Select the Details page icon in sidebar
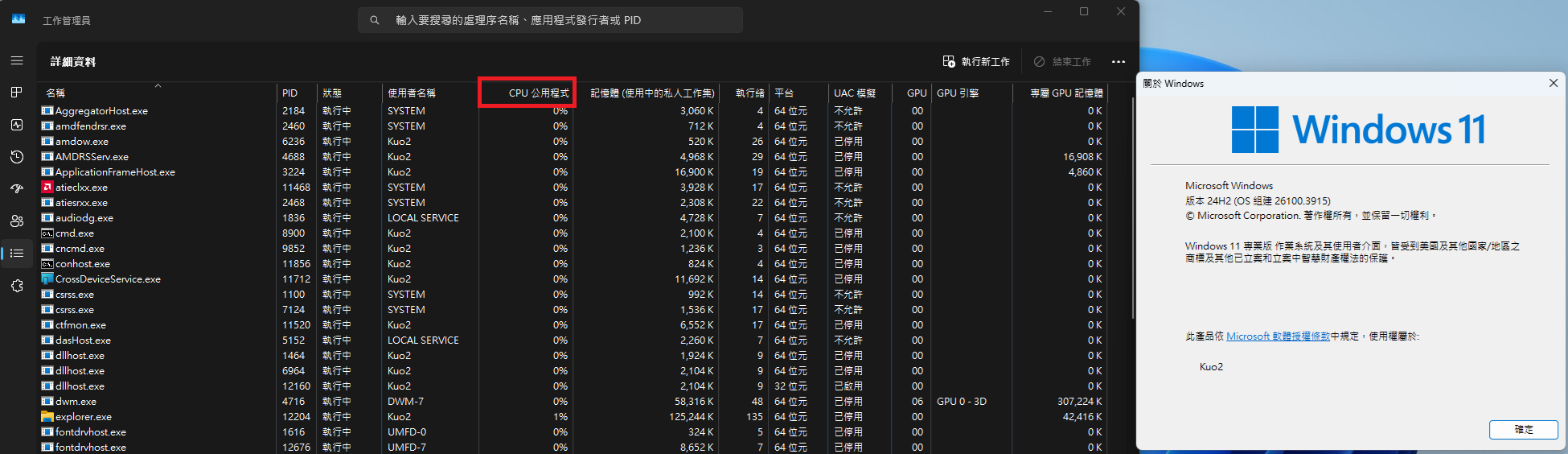This screenshot has width=1568, height=454. tap(17, 254)
